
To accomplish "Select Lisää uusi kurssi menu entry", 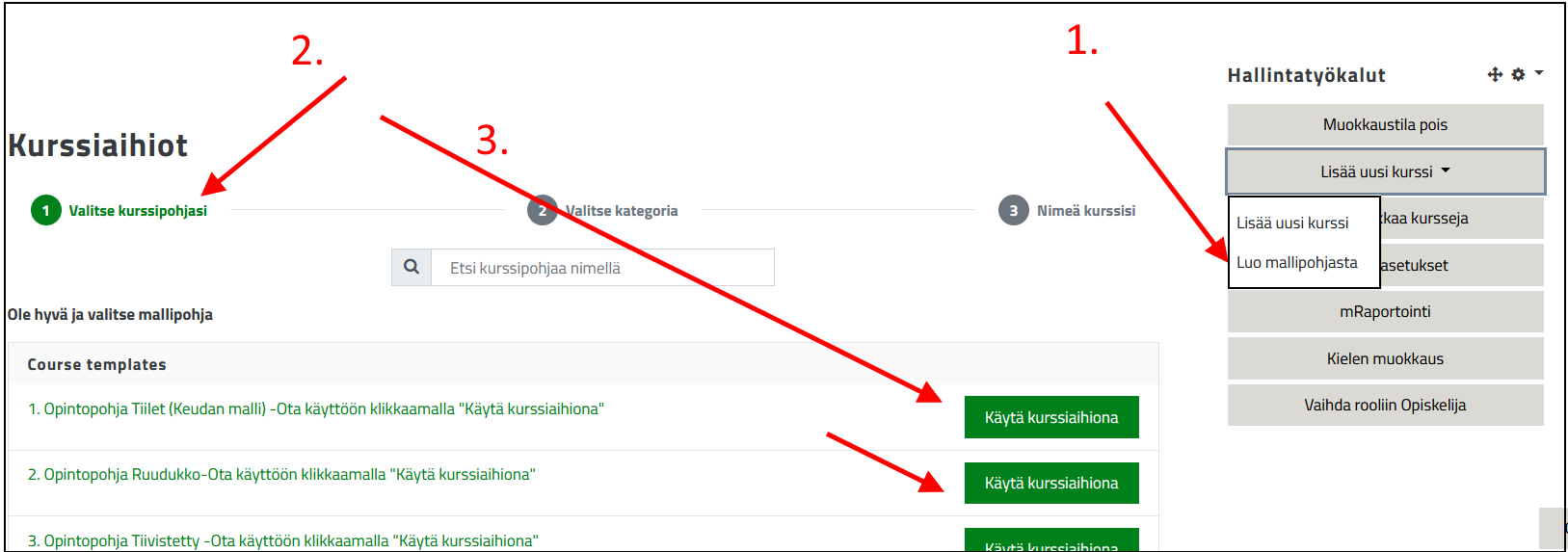I will [x=1292, y=223].
